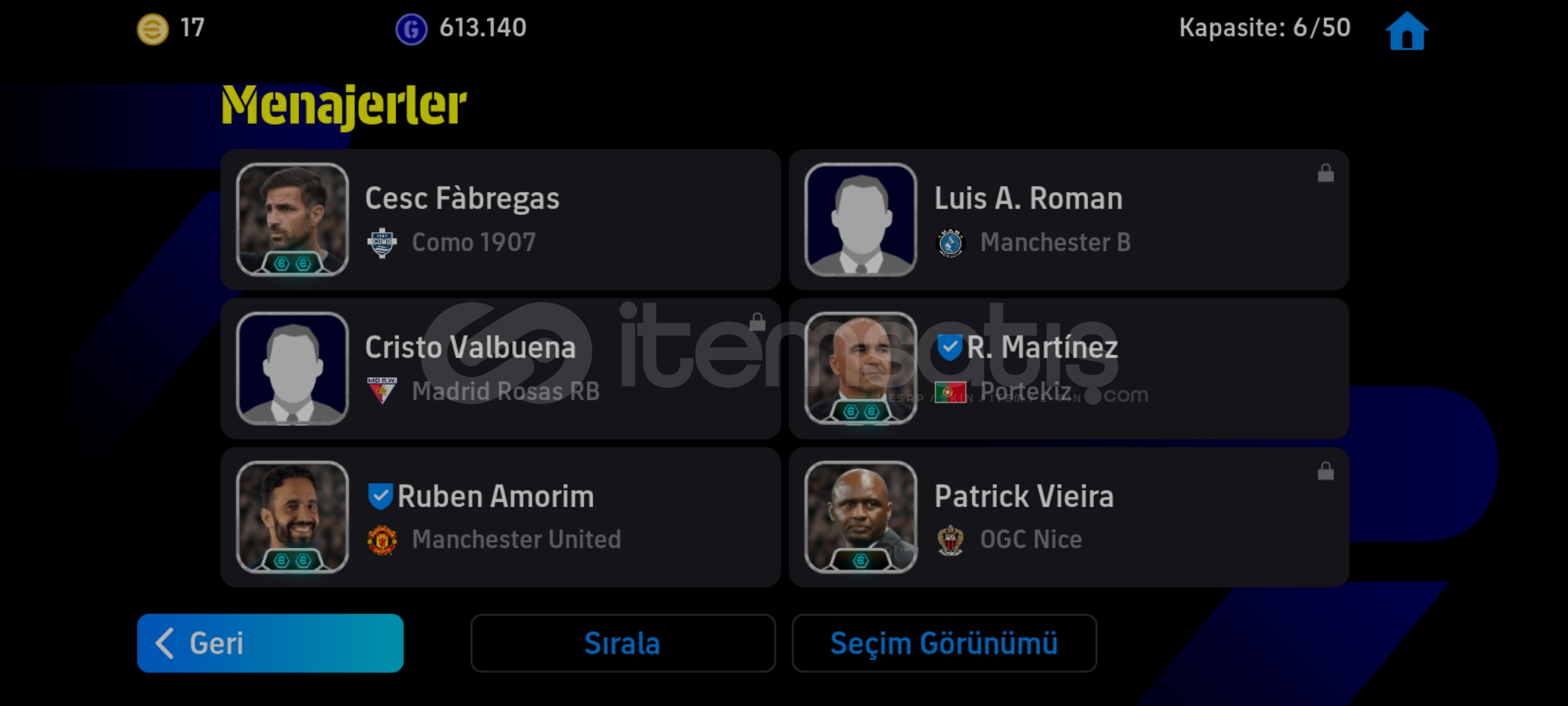This screenshot has width=1568, height=706.
Task: Tap the blue check badge beside Ruben Amorim
Action: point(380,496)
